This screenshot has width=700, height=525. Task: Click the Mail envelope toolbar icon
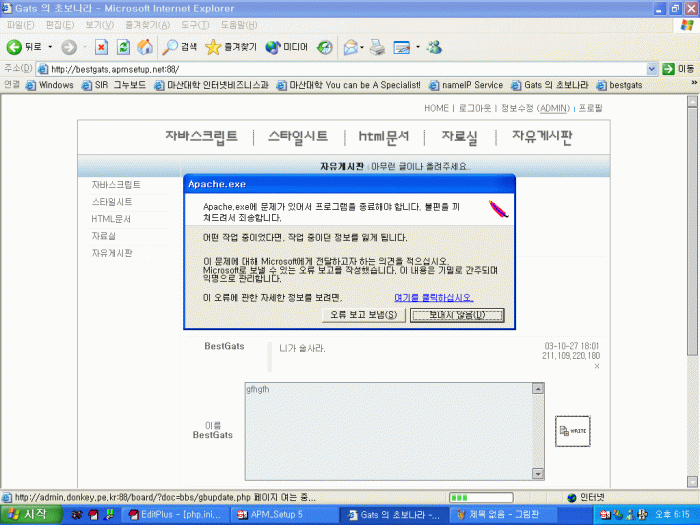point(351,47)
